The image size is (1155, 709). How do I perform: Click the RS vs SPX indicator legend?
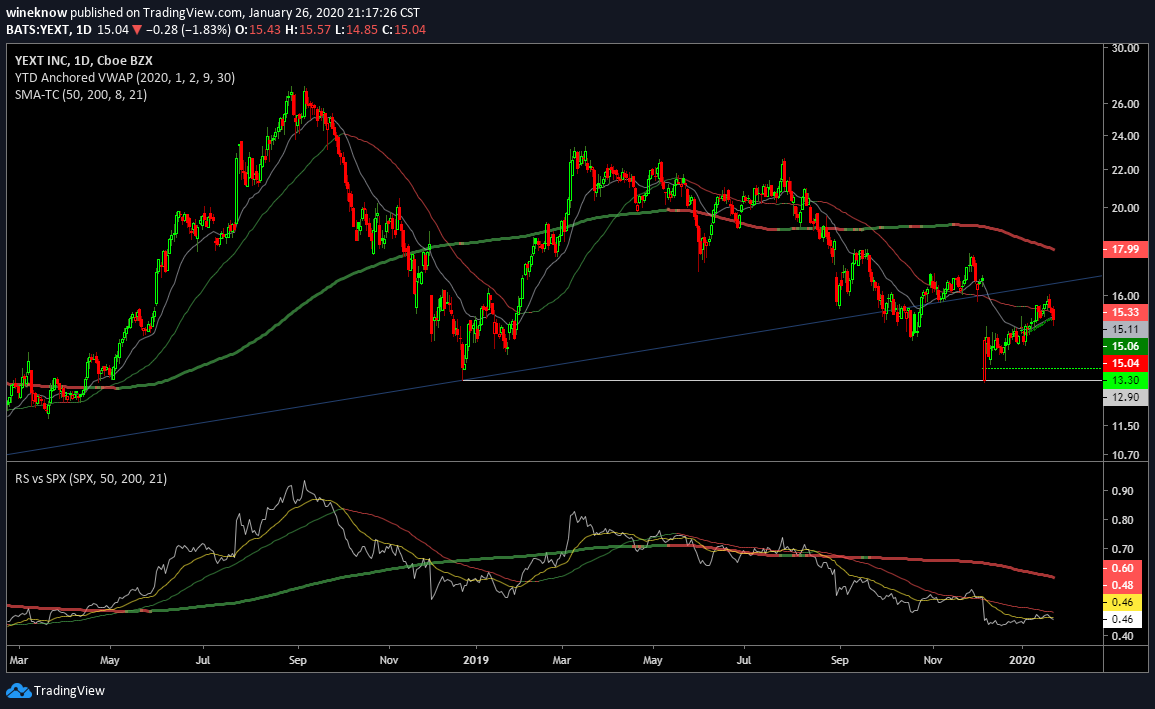tap(91, 479)
